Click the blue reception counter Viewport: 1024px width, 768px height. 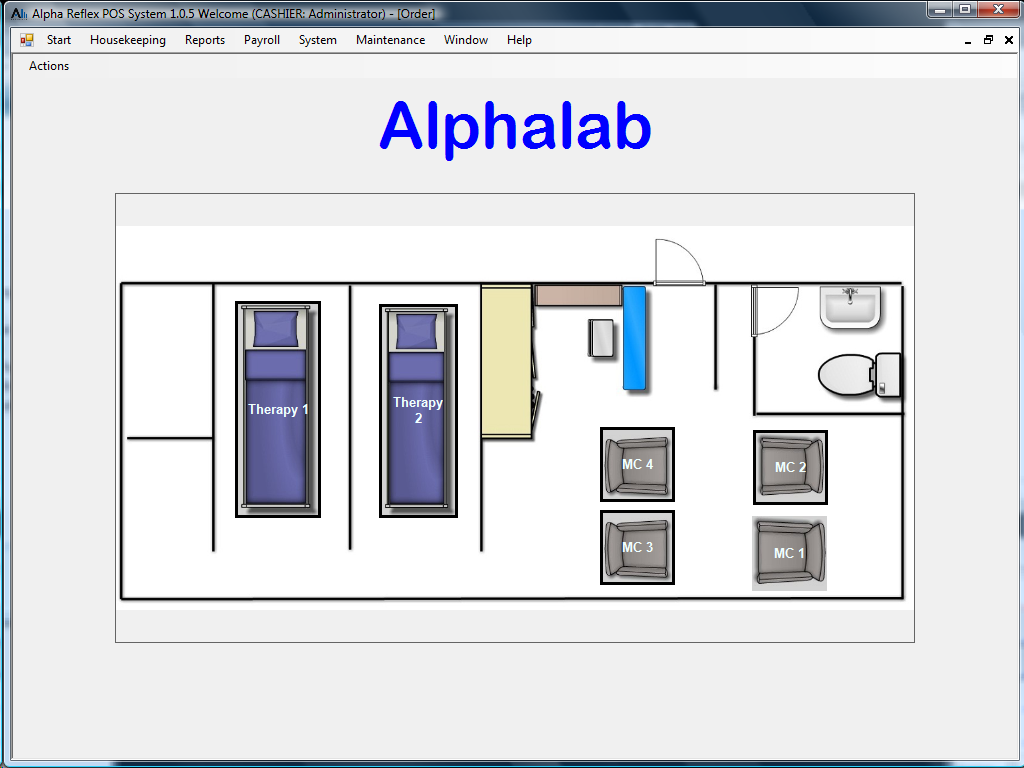(634, 338)
